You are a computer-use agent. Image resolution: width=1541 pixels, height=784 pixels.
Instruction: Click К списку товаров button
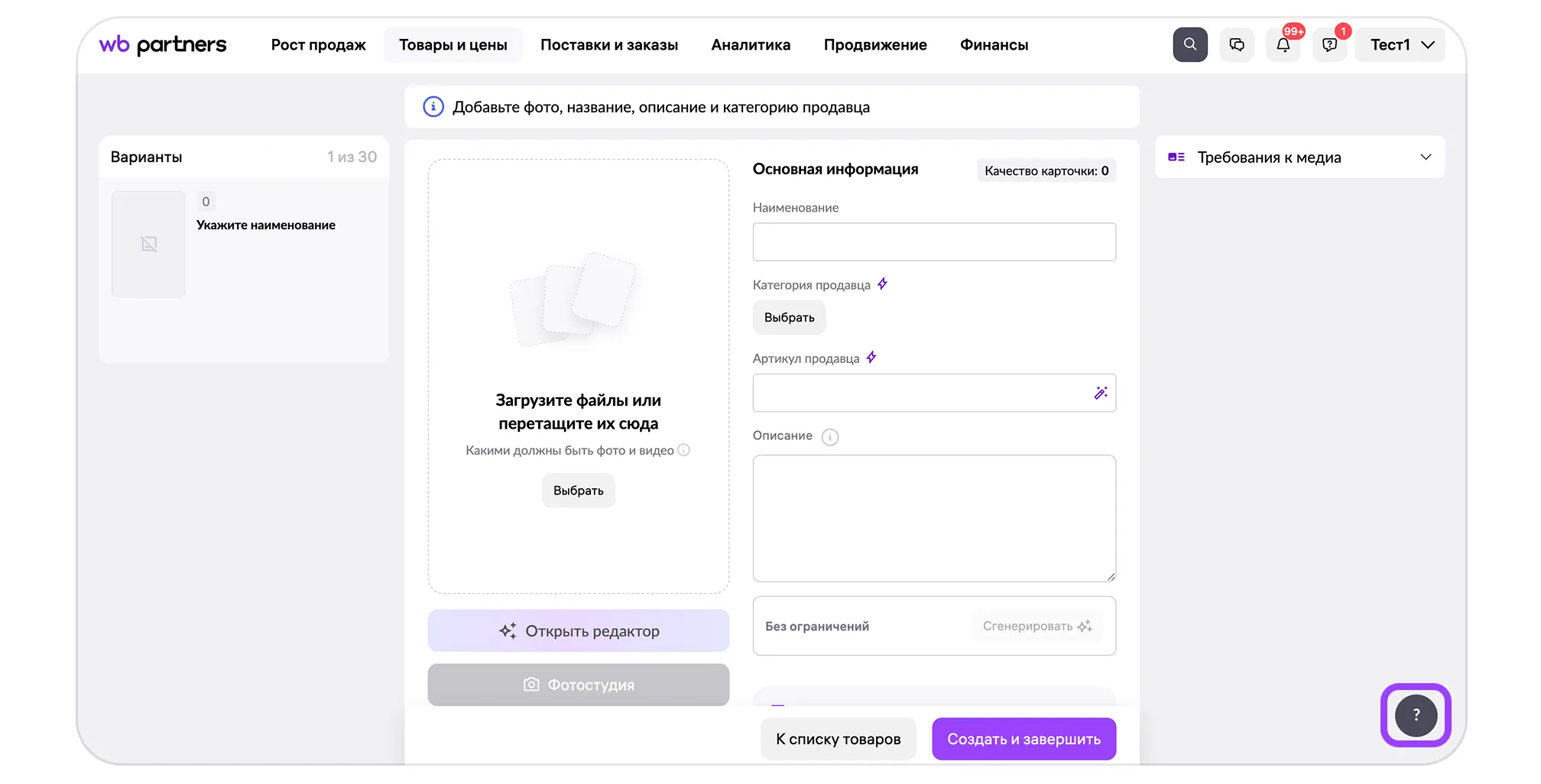click(838, 739)
